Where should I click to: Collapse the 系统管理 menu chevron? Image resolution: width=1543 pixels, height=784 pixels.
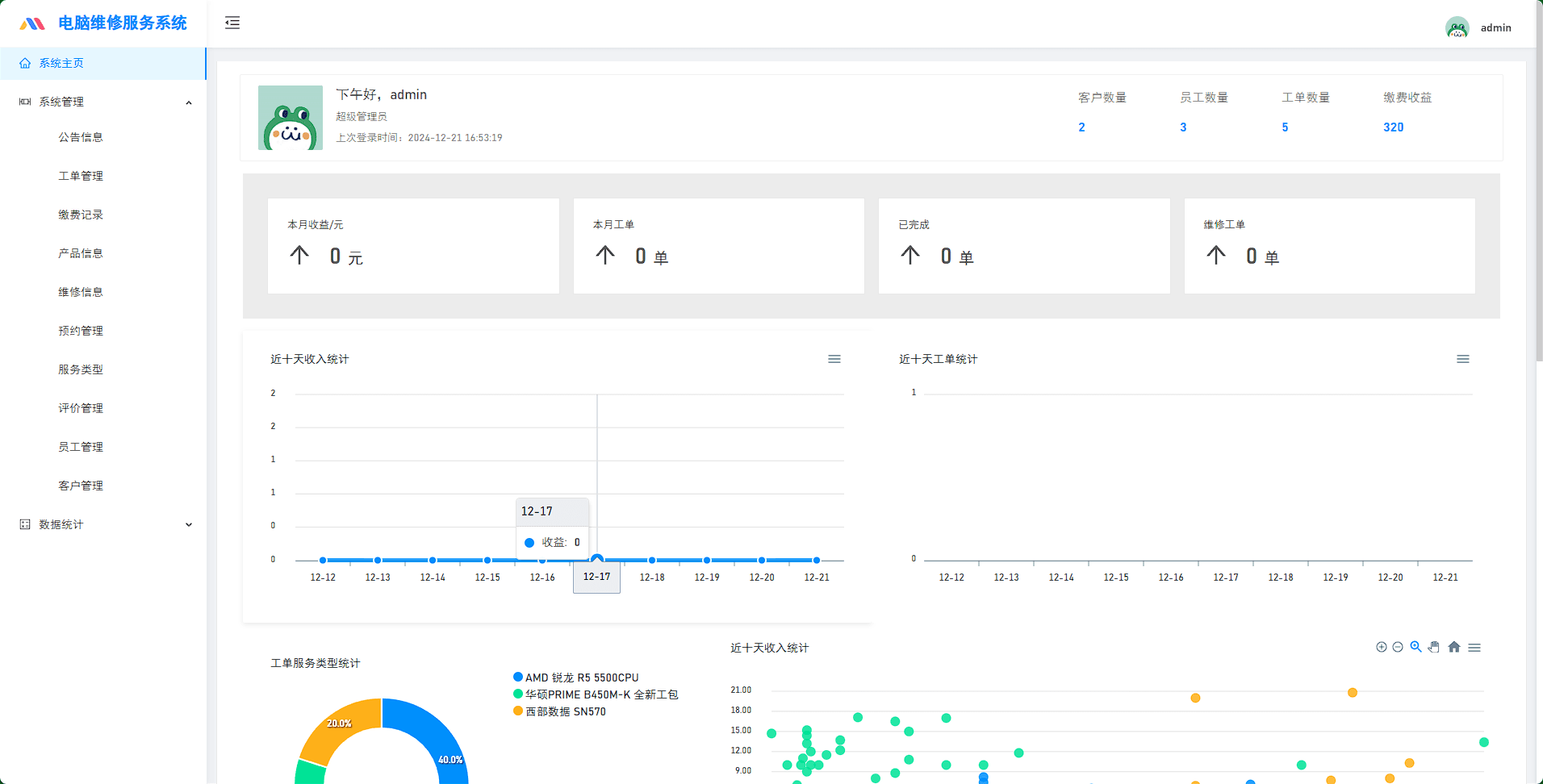click(x=189, y=102)
